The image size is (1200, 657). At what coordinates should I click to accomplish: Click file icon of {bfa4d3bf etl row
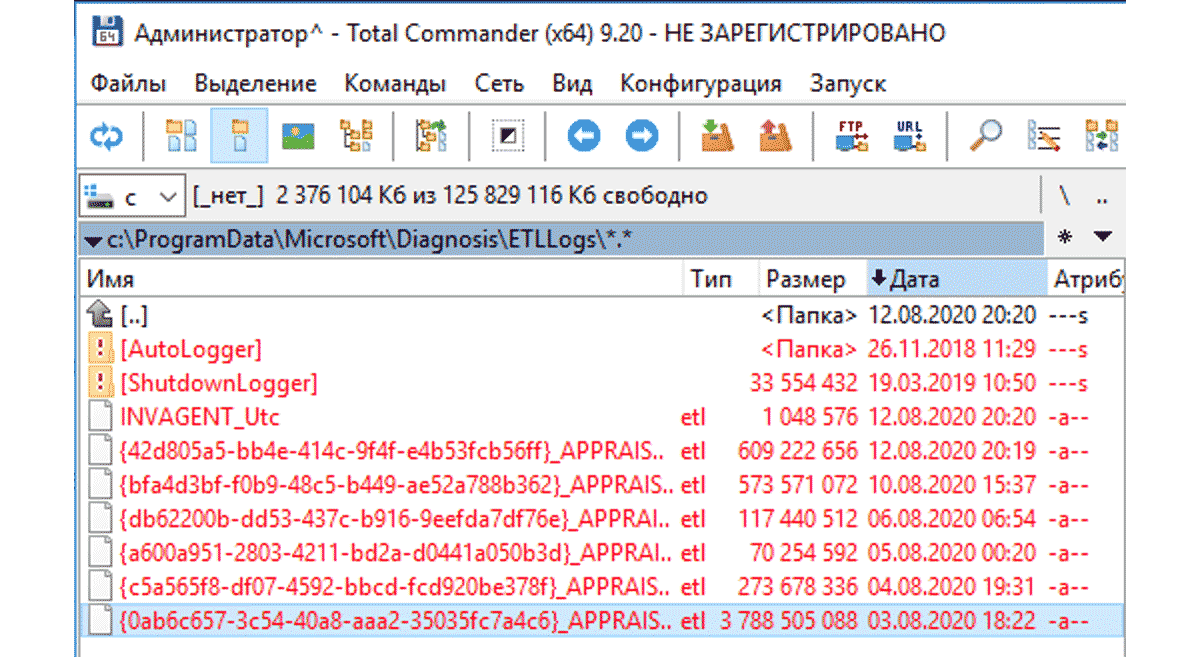pyautogui.click(x=99, y=484)
